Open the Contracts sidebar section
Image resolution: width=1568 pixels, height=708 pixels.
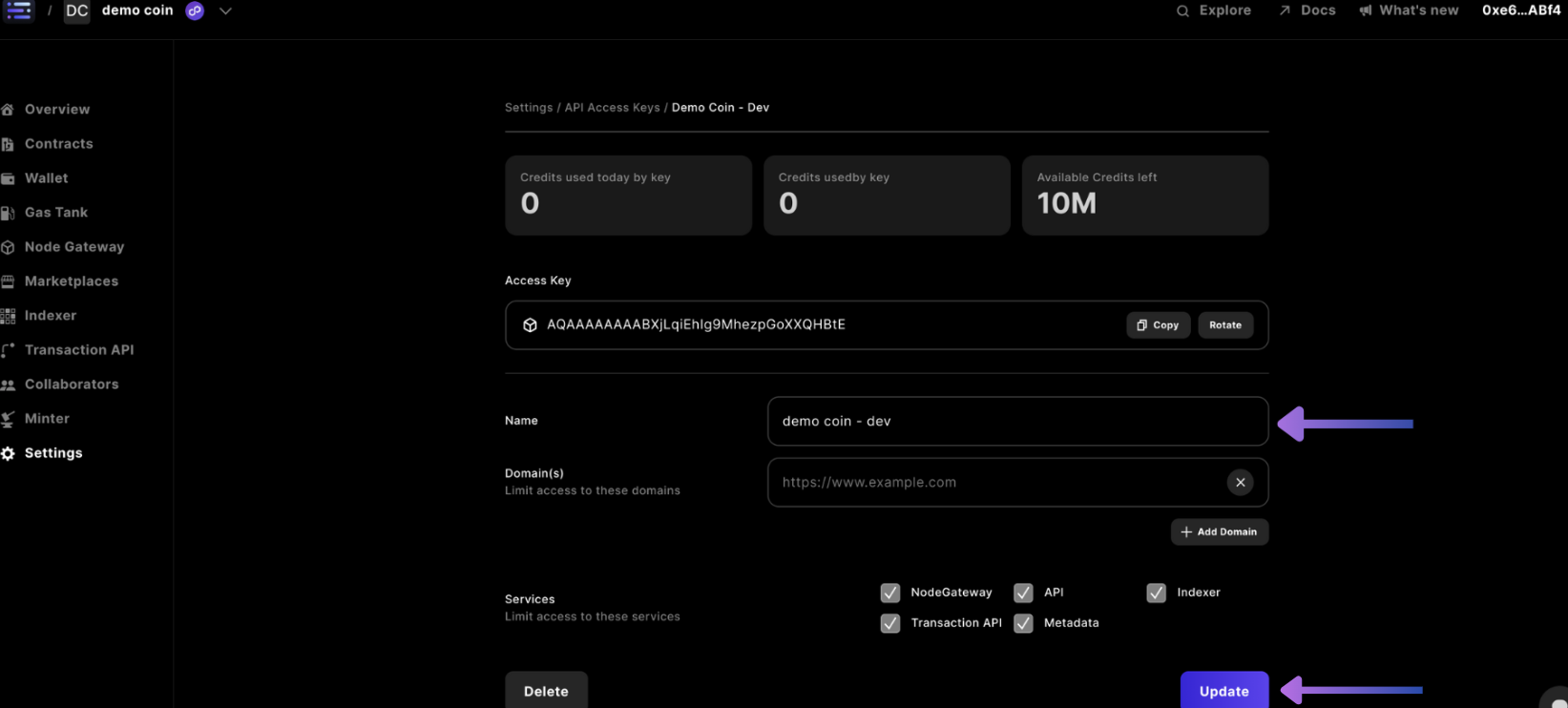coord(58,144)
